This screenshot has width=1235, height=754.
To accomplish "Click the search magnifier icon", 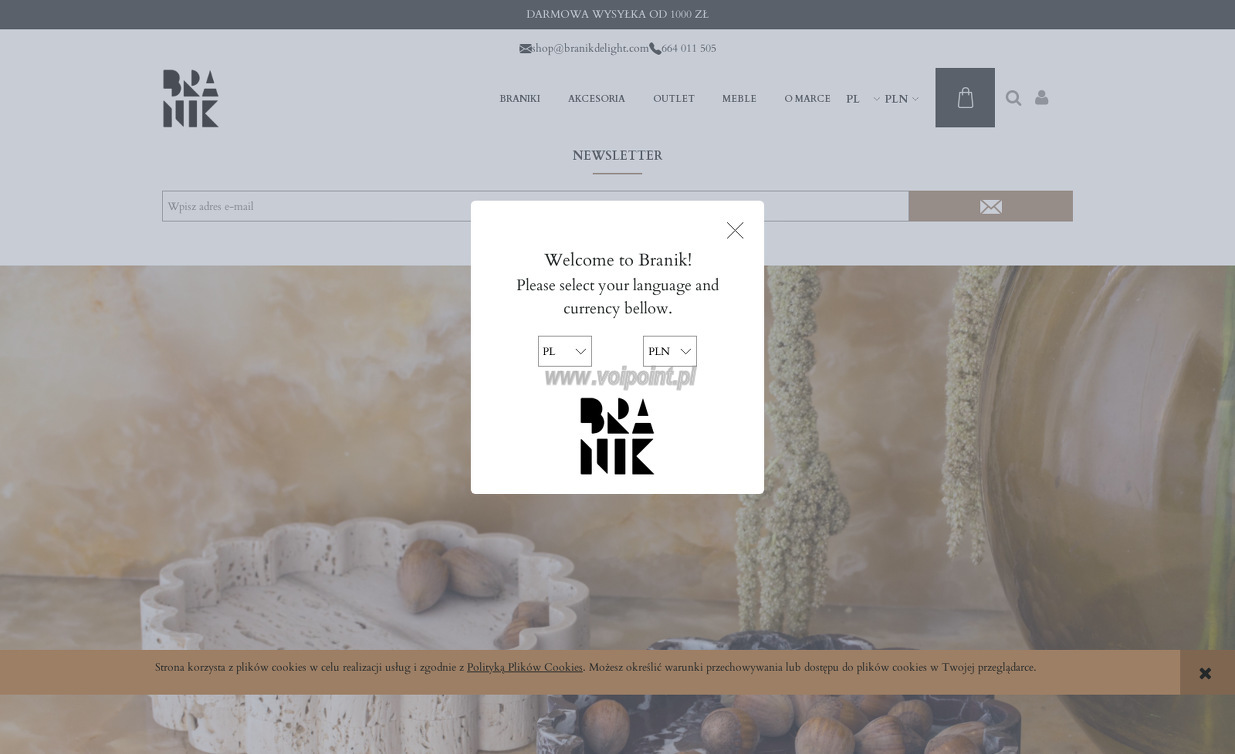I will click(x=1013, y=98).
